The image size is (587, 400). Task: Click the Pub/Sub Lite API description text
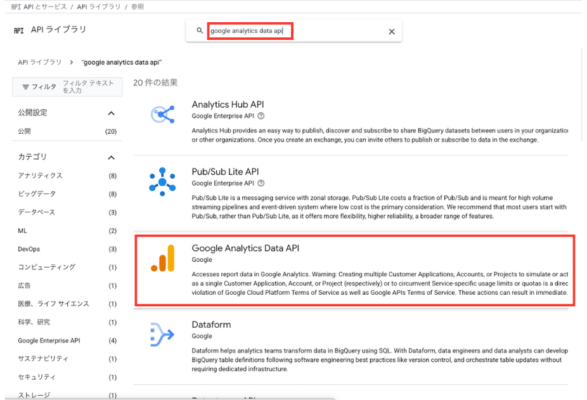[x=379, y=207]
